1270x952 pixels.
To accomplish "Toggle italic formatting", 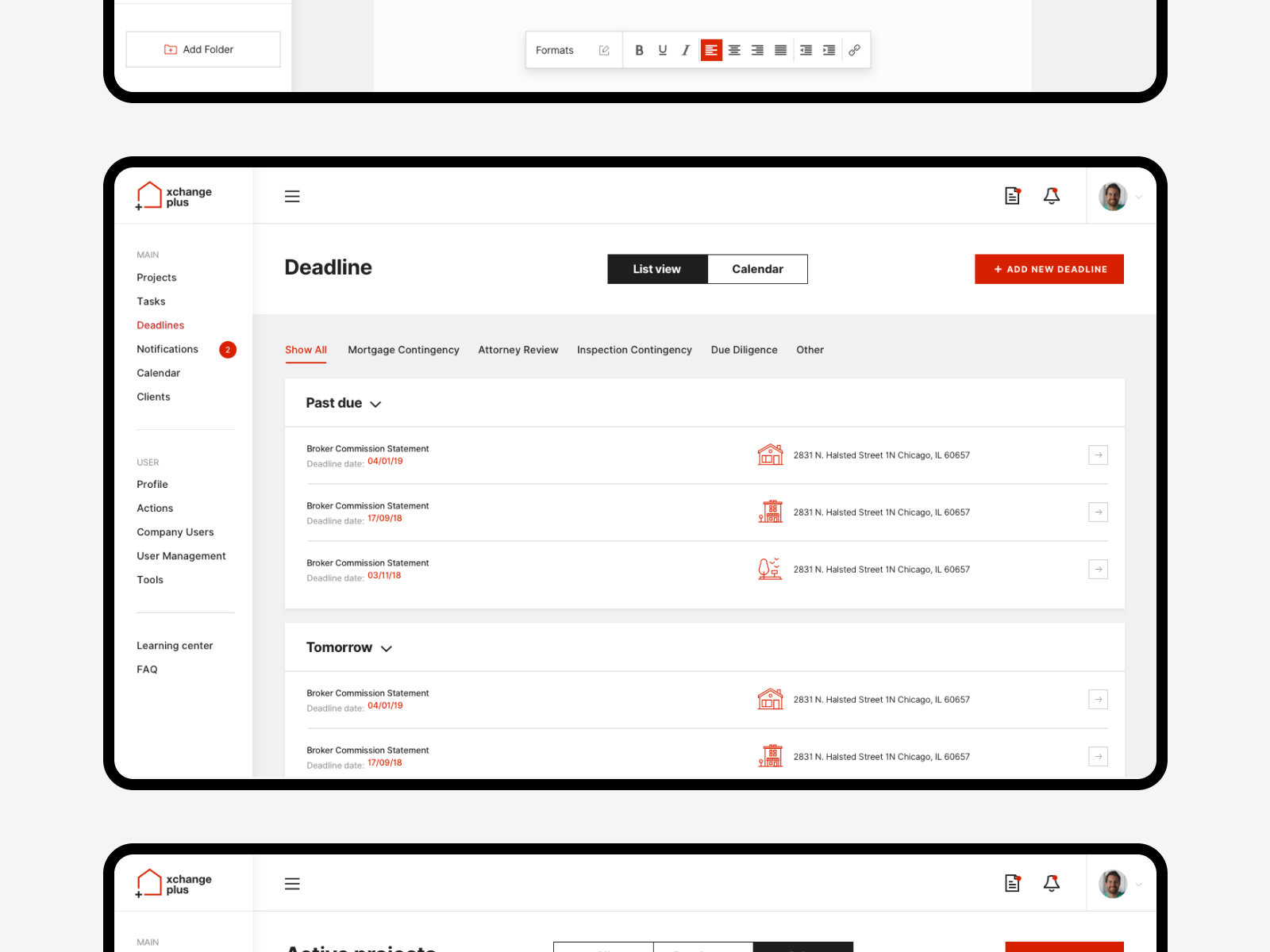I will point(685,49).
